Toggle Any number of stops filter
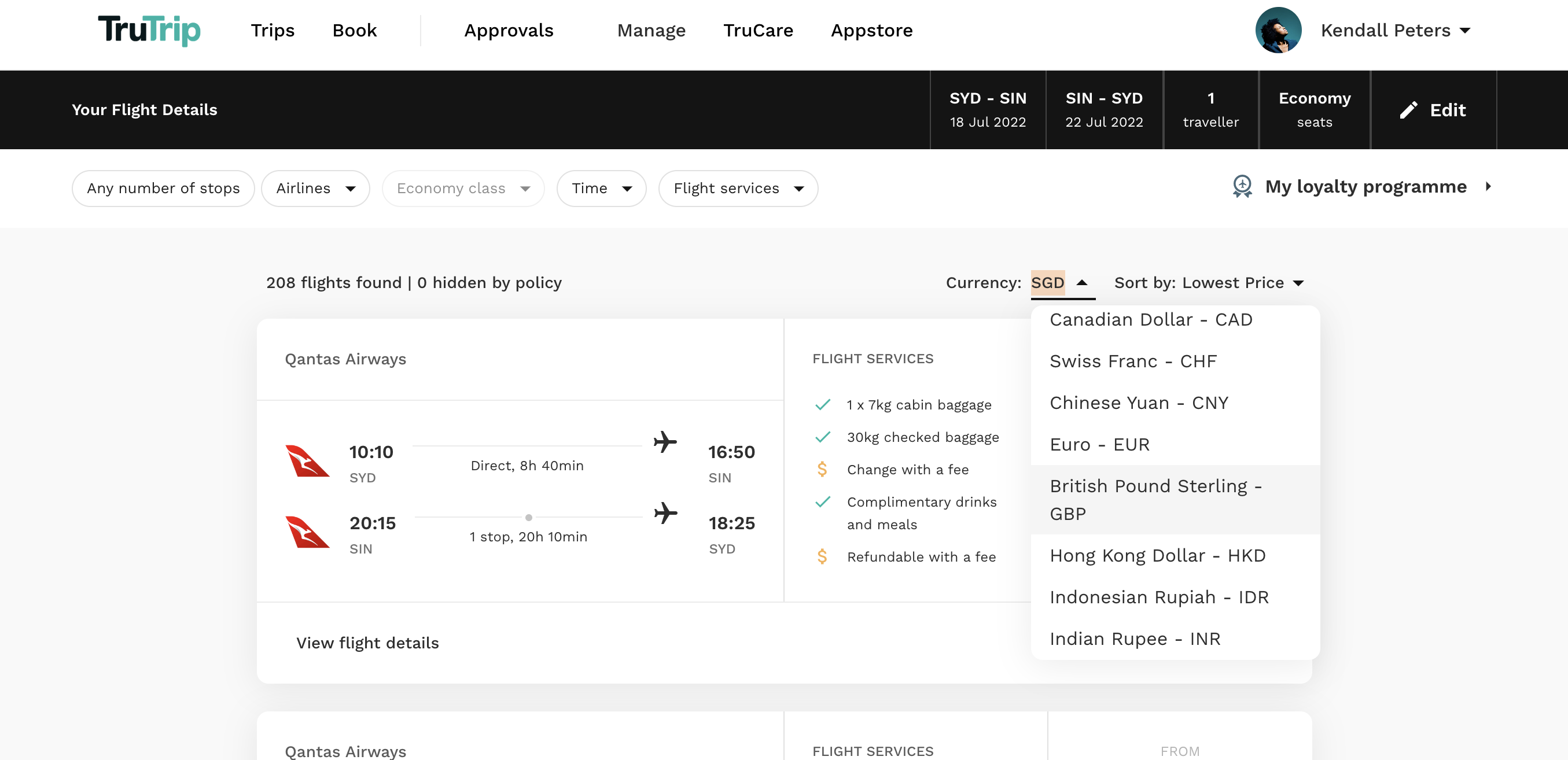The height and width of the screenshot is (760, 1568). point(163,189)
